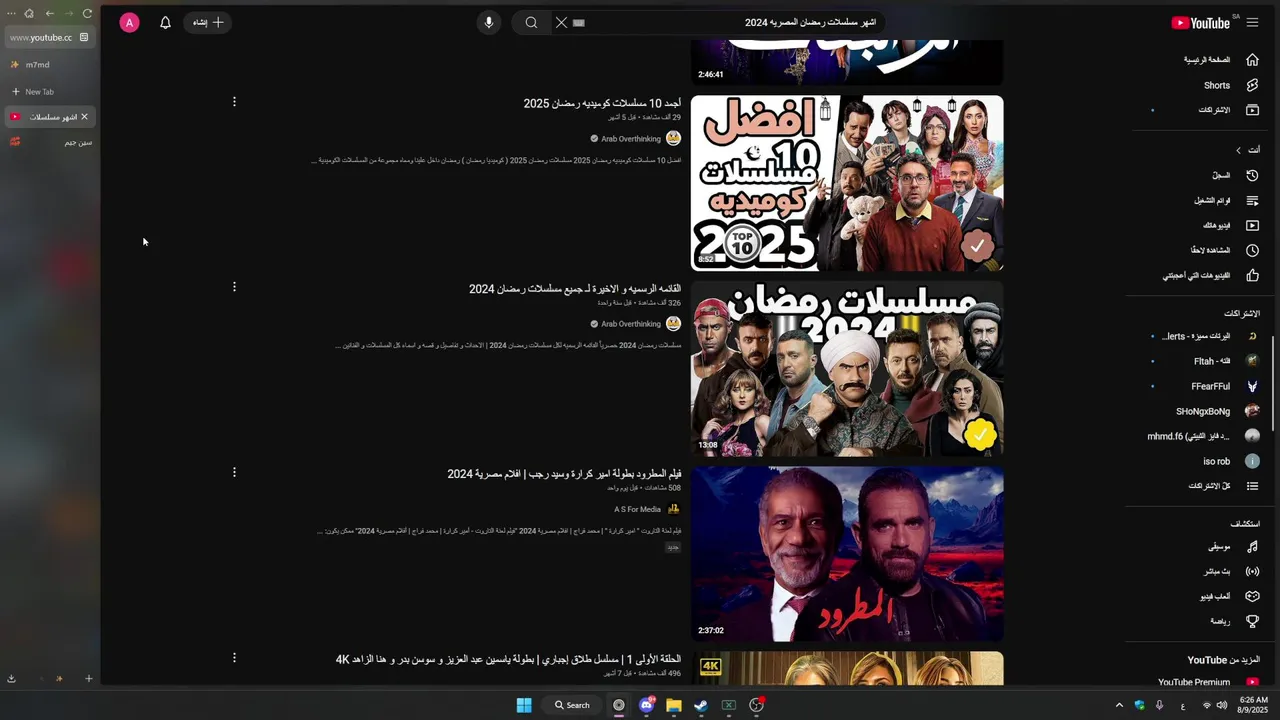Viewport: 1280px width, 720px height.
Task: Open mhmd.f6 subscription channel
Action: [x=1204, y=436]
